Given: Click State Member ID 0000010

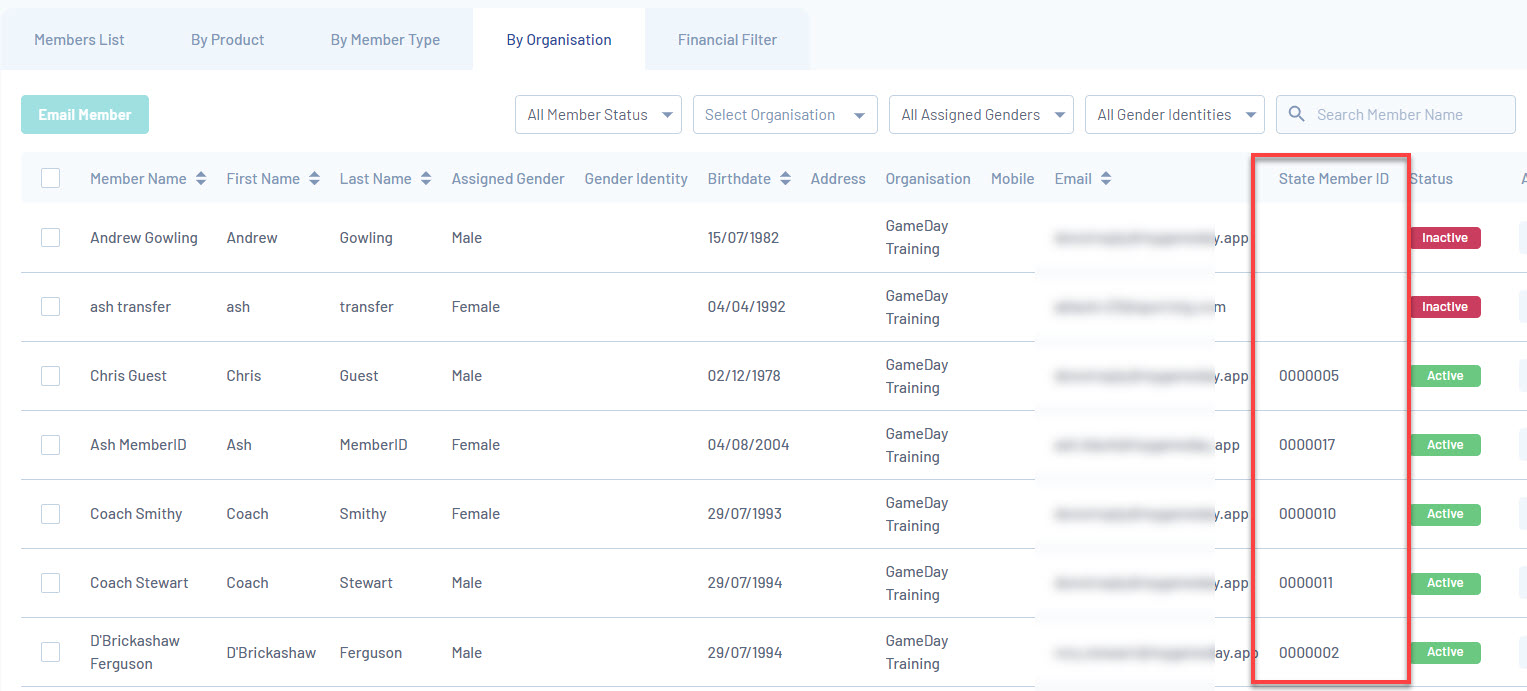Looking at the screenshot, I should (1307, 514).
